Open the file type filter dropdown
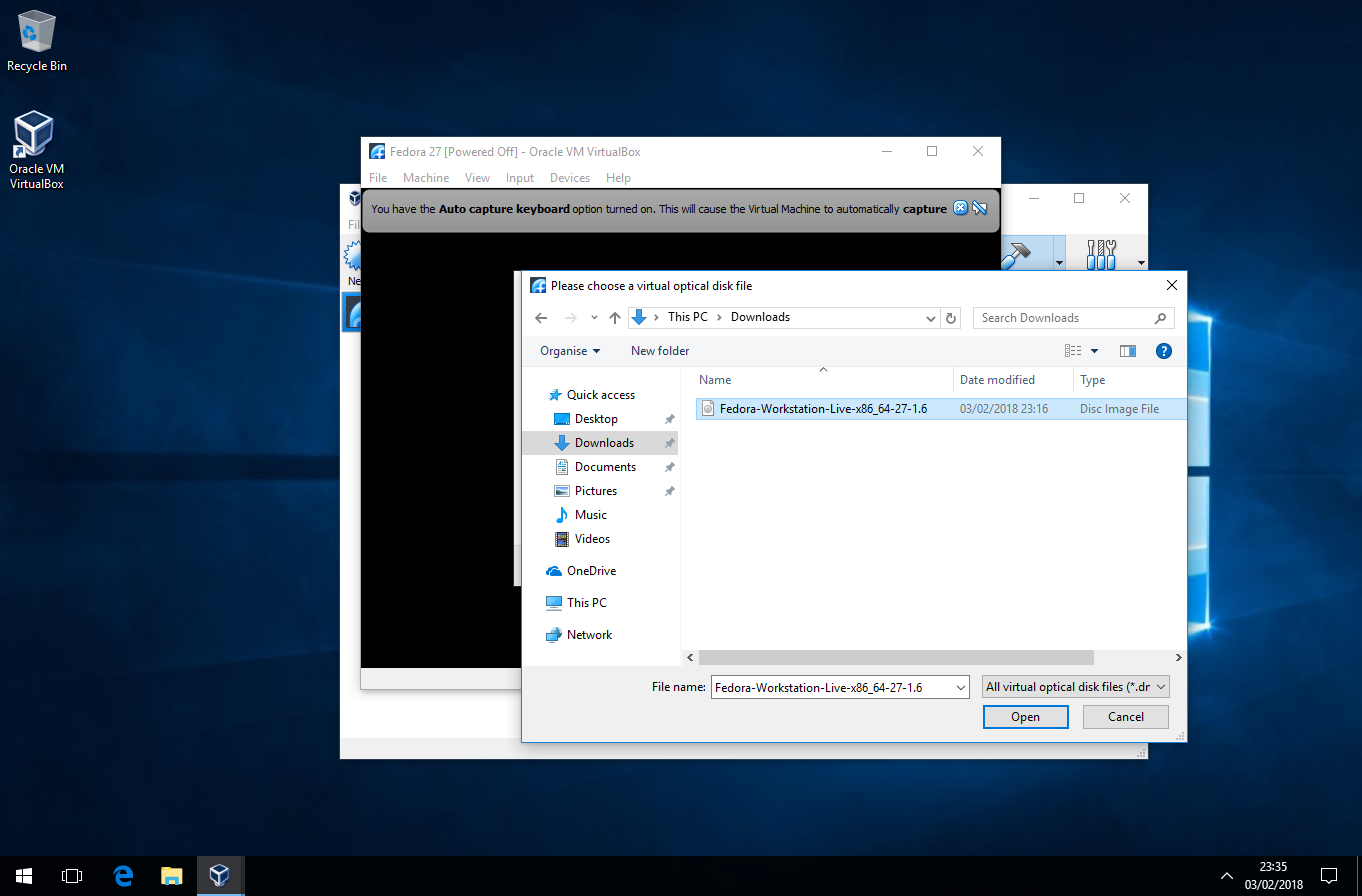 (1075, 688)
